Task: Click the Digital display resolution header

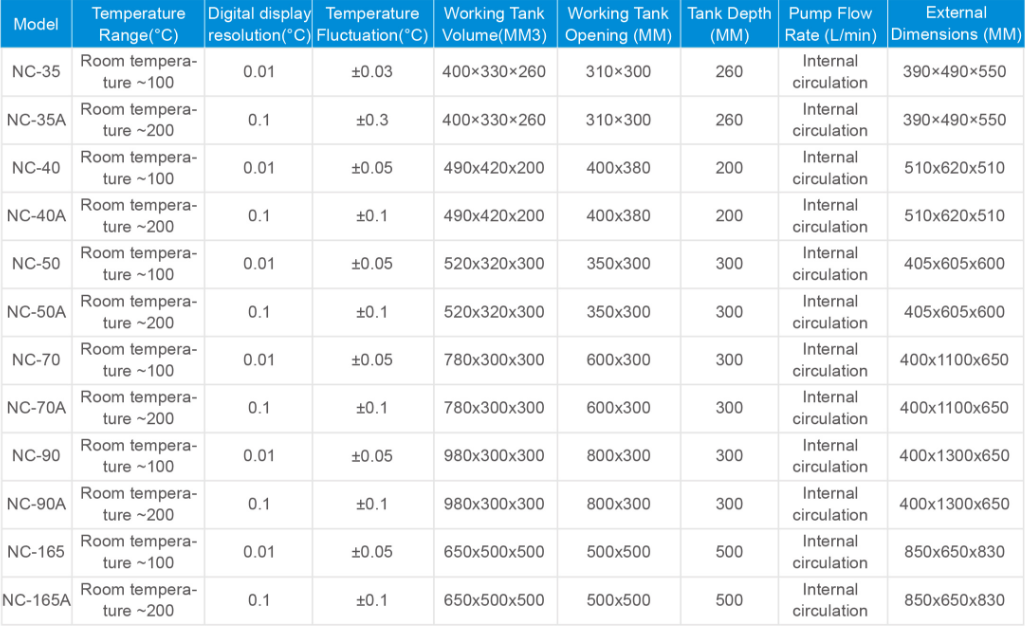Action: tap(259, 24)
